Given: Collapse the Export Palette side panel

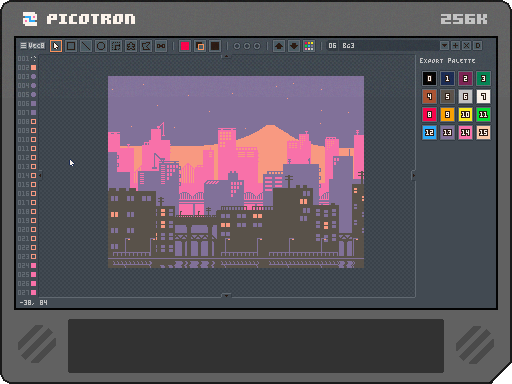Looking at the screenshot, I should [x=413, y=175].
